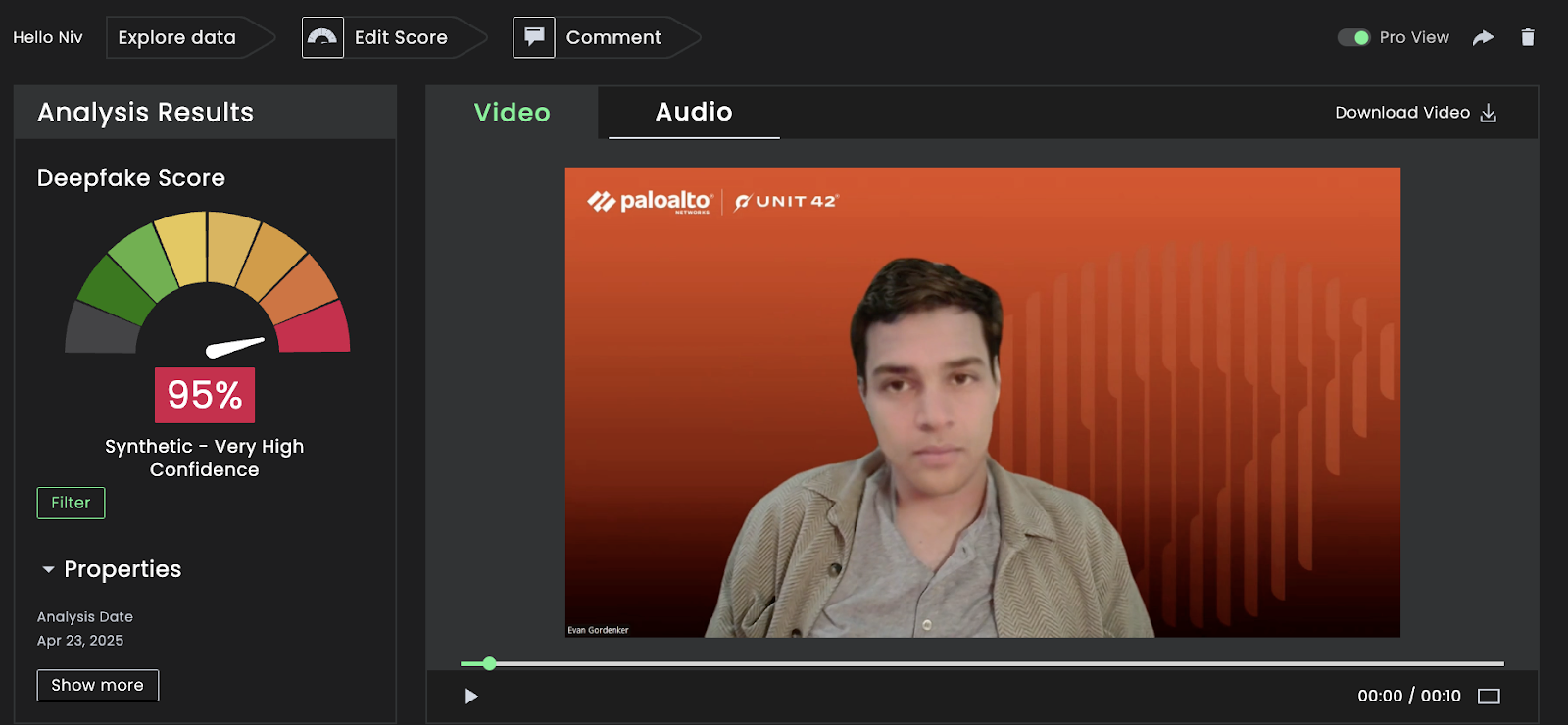Click the download arrow icon beside Download Video
The height and width of the screenshot is (725, 1568).
click(x=1489, y=113)
